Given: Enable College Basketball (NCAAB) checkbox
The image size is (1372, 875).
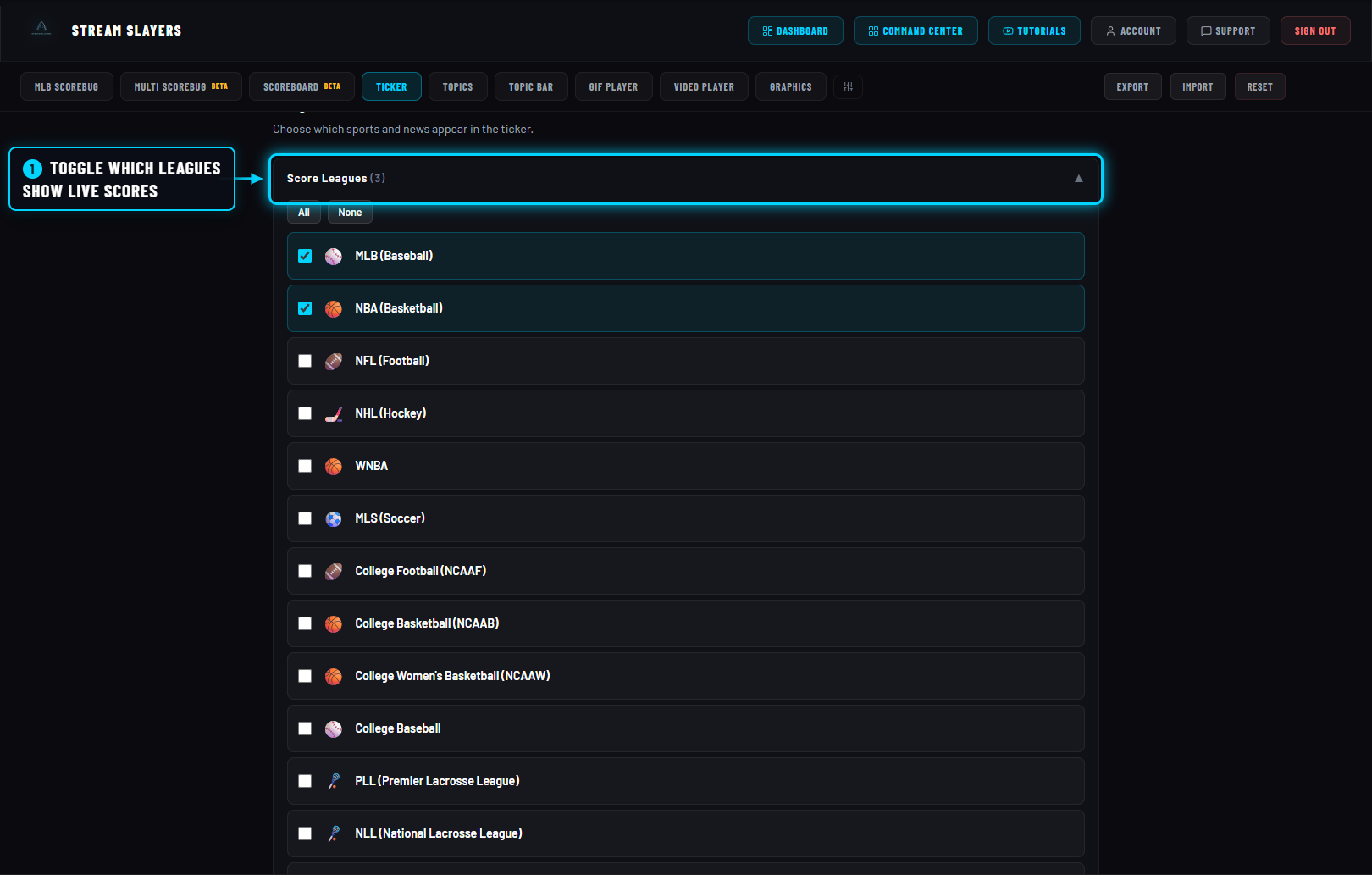Looking at the screenshot, I should tap(305, 623).
